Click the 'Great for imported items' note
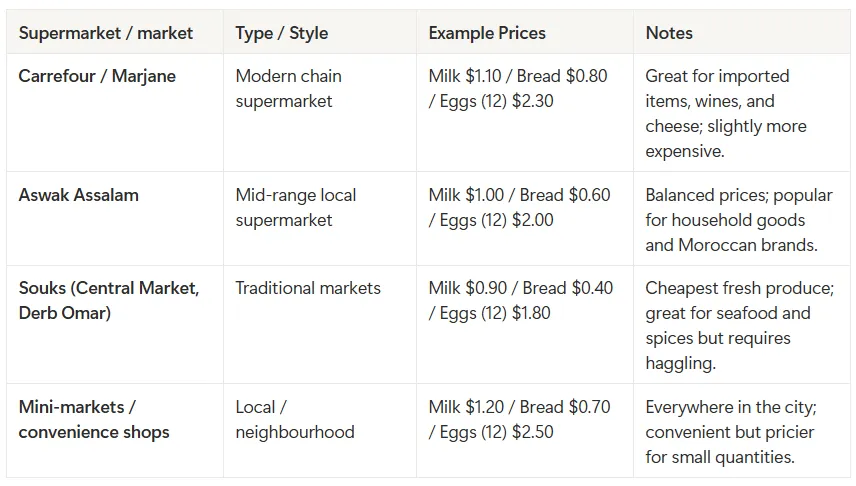This screenshot has height=486, width=856. (x=726, y=114)
